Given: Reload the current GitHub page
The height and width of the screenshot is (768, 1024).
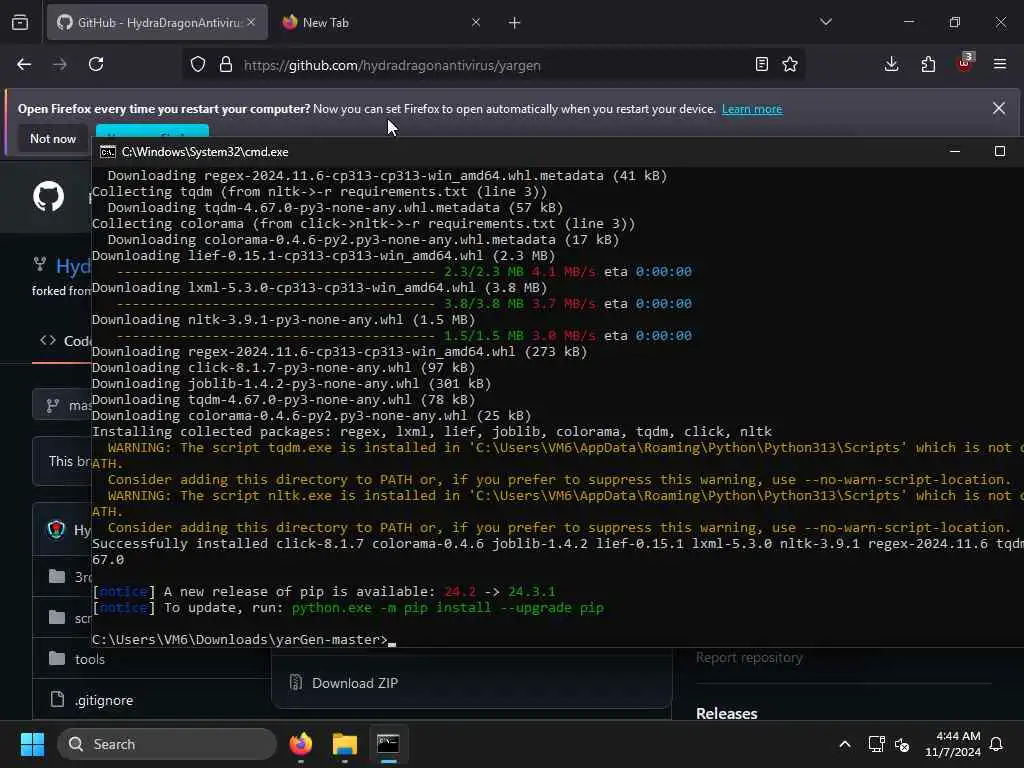Looking at the screenshot, I should pos(96,65).
